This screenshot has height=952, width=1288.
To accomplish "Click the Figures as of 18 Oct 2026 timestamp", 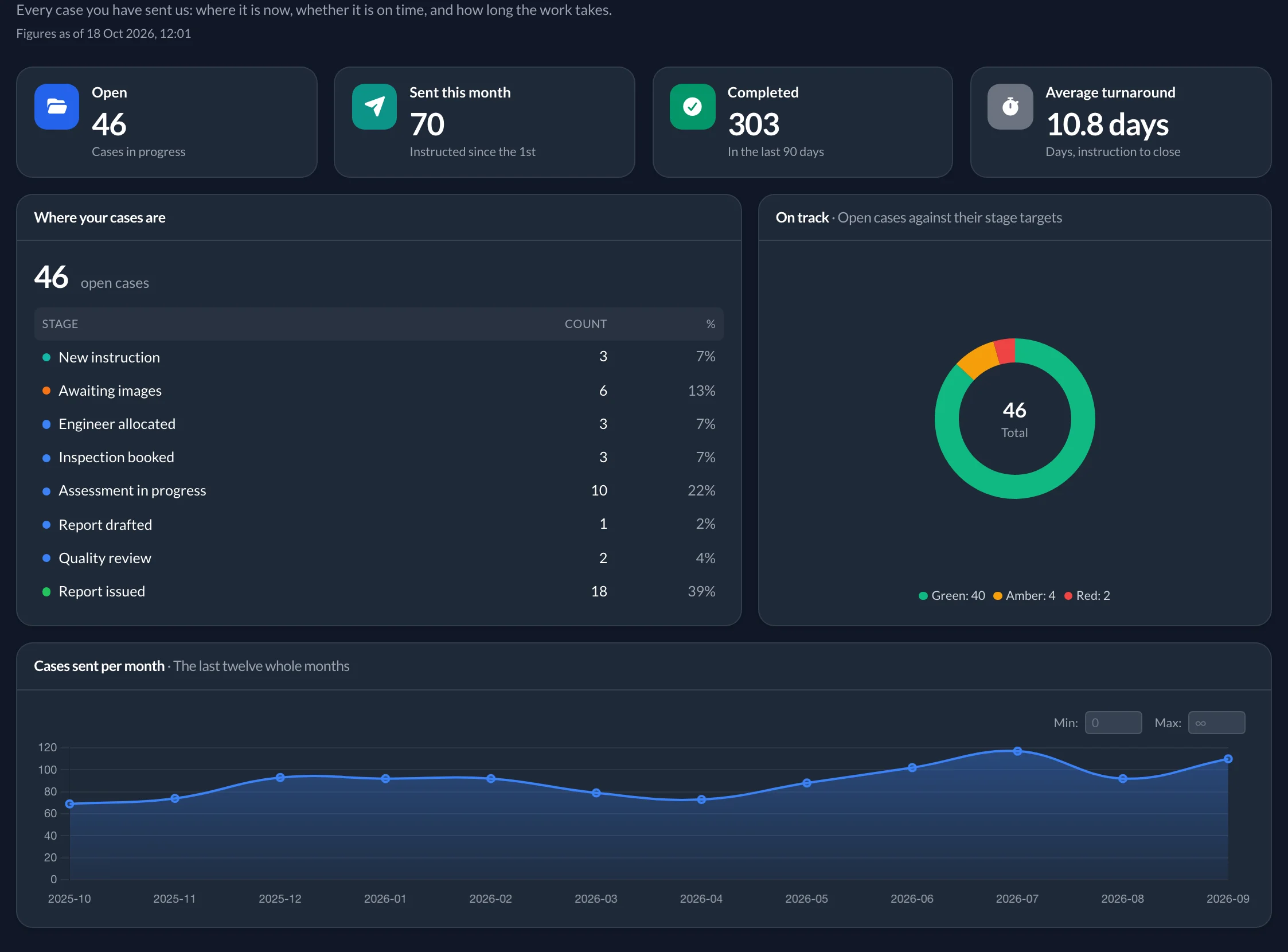I will [104, 33].
